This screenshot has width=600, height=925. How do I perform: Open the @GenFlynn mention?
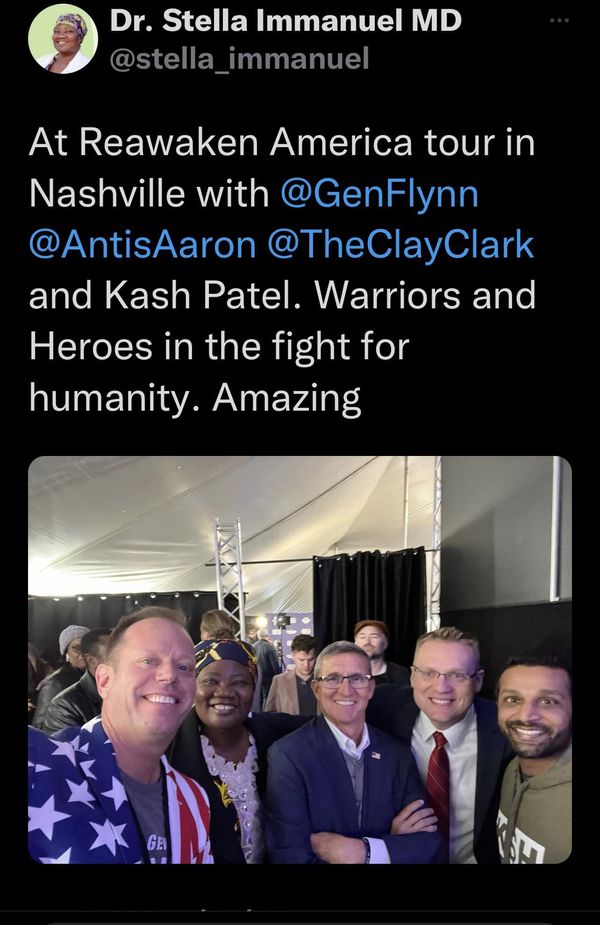click(379, 193)
